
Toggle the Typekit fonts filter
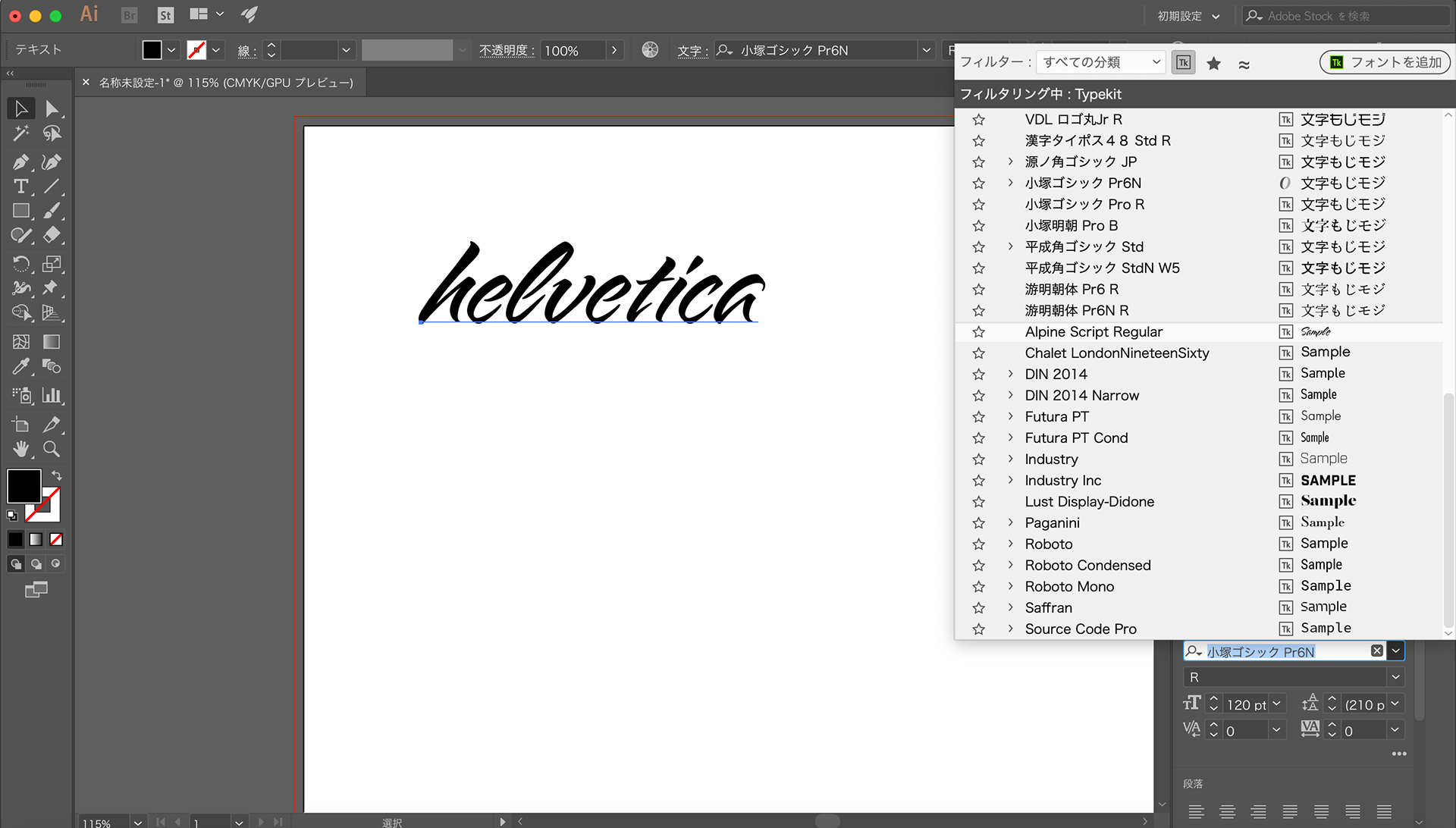pyautogui.click(x=1183, y=63)
